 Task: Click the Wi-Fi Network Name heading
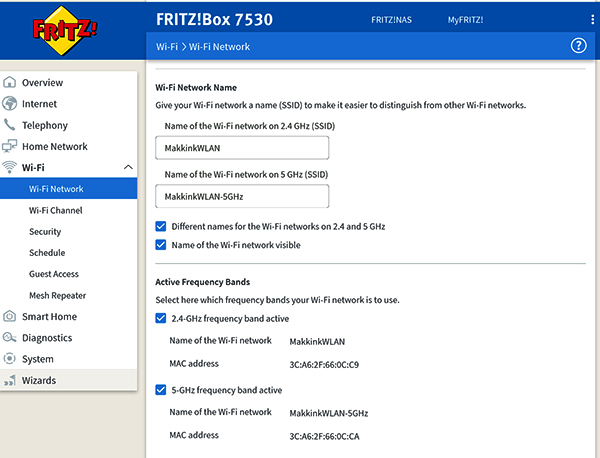point(196,88)
